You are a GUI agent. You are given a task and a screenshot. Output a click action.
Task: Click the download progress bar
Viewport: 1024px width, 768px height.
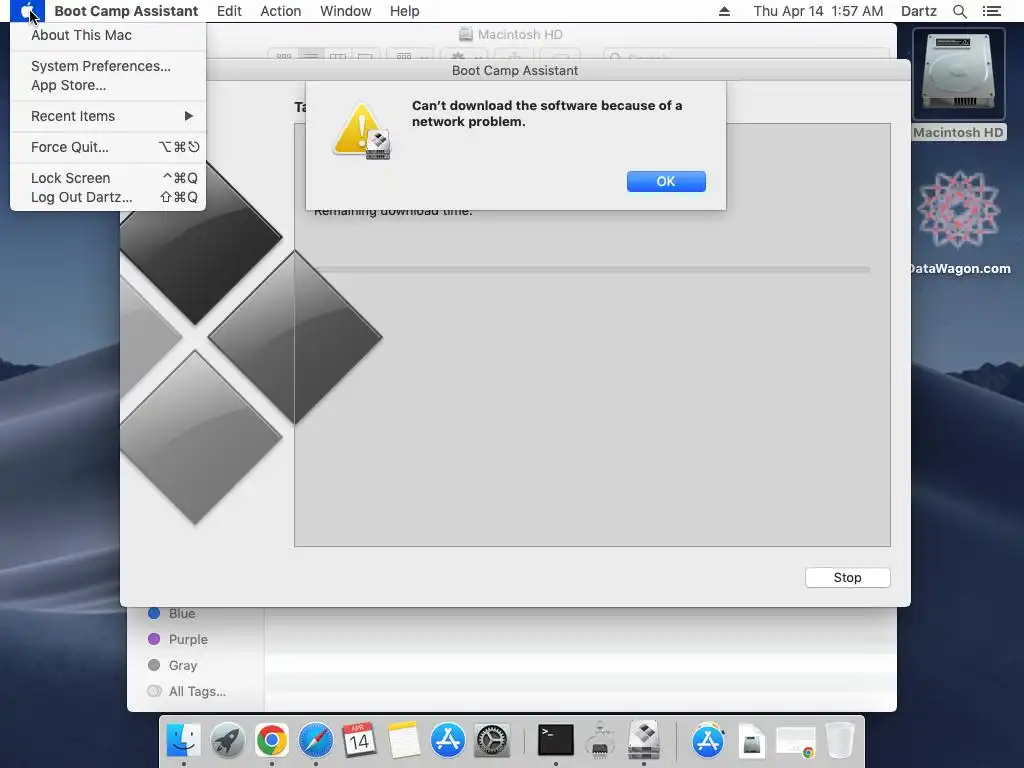point(591,270)
